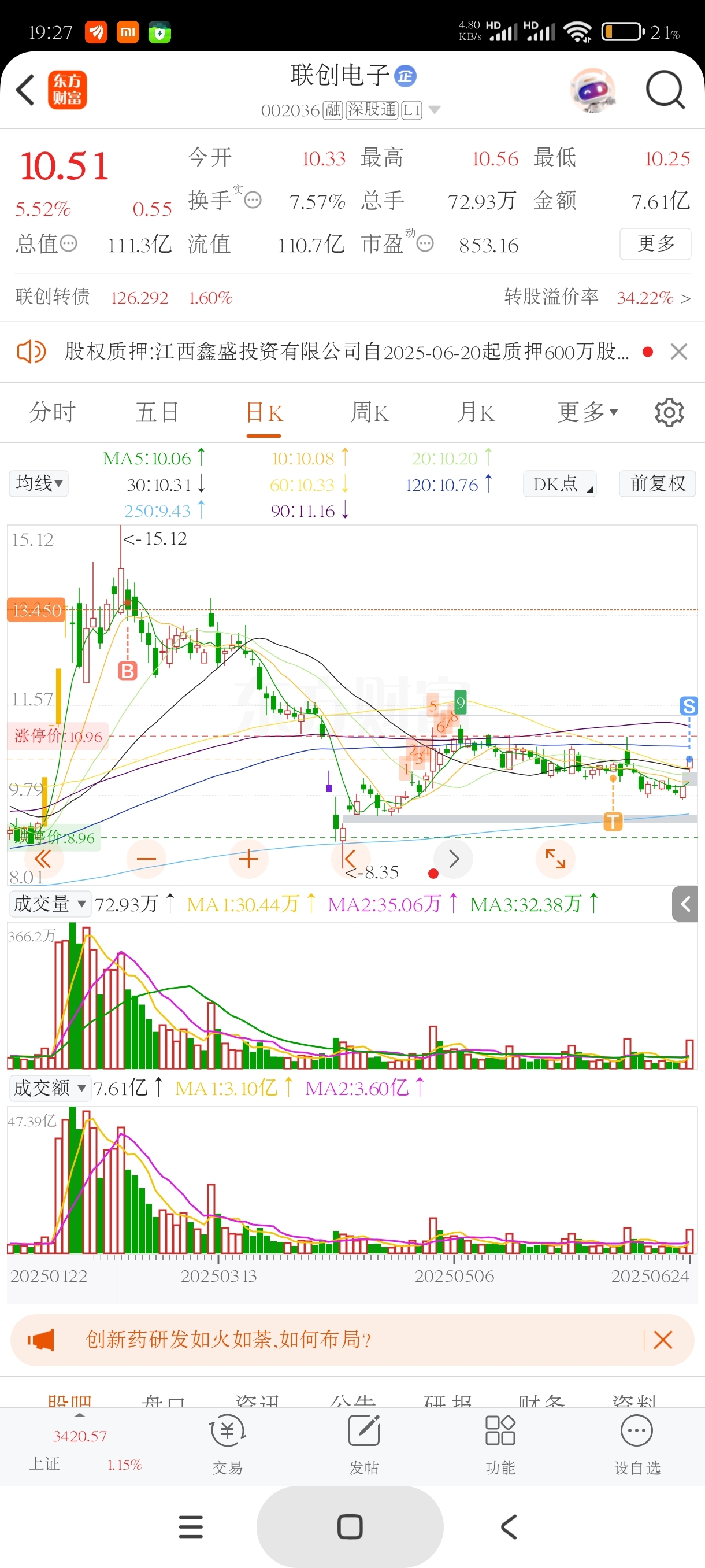Tap the red dot chart indicator

pos(433,874)
